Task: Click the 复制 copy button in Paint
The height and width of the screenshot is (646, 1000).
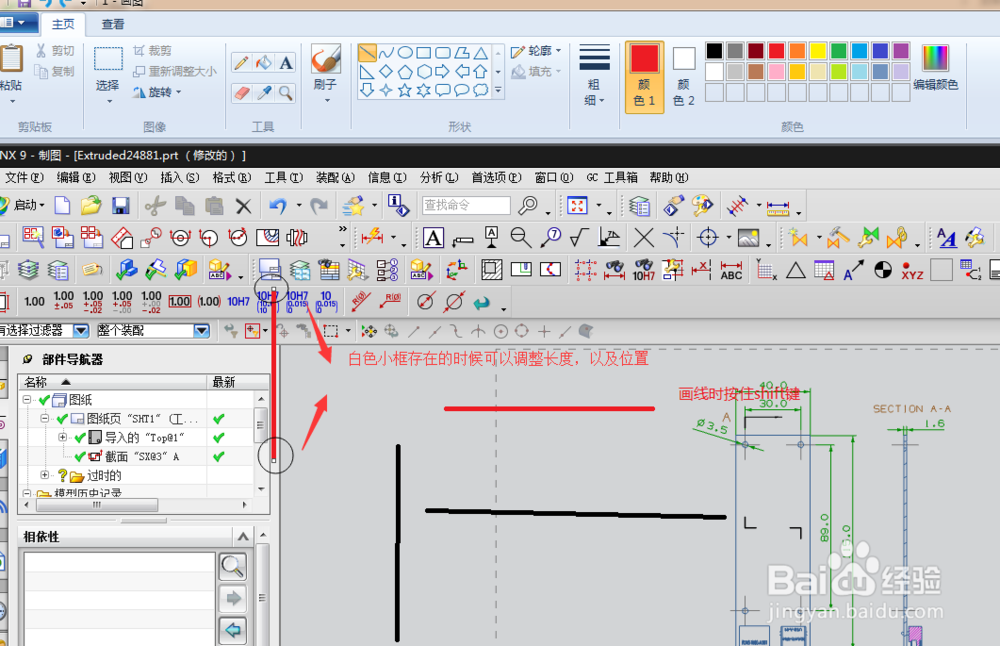Action: point(55,71)
